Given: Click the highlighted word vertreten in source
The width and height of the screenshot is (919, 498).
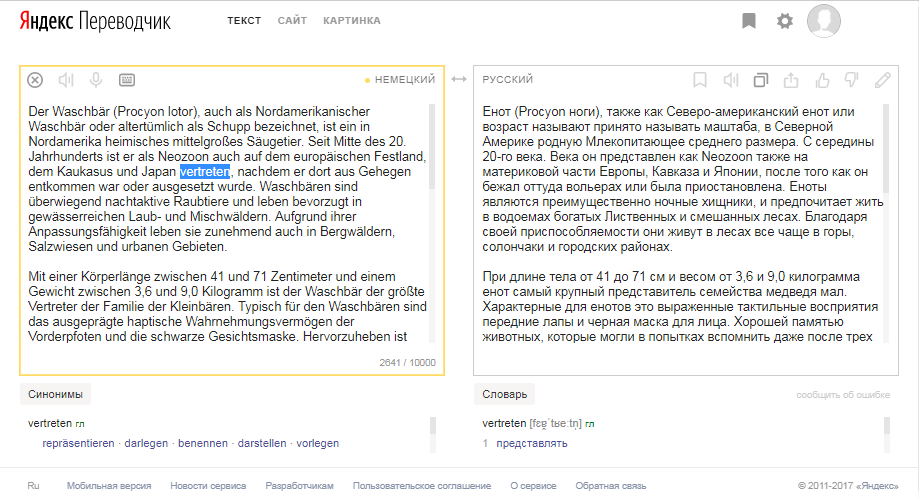Looking at the screenshot, I should (205, 172).
